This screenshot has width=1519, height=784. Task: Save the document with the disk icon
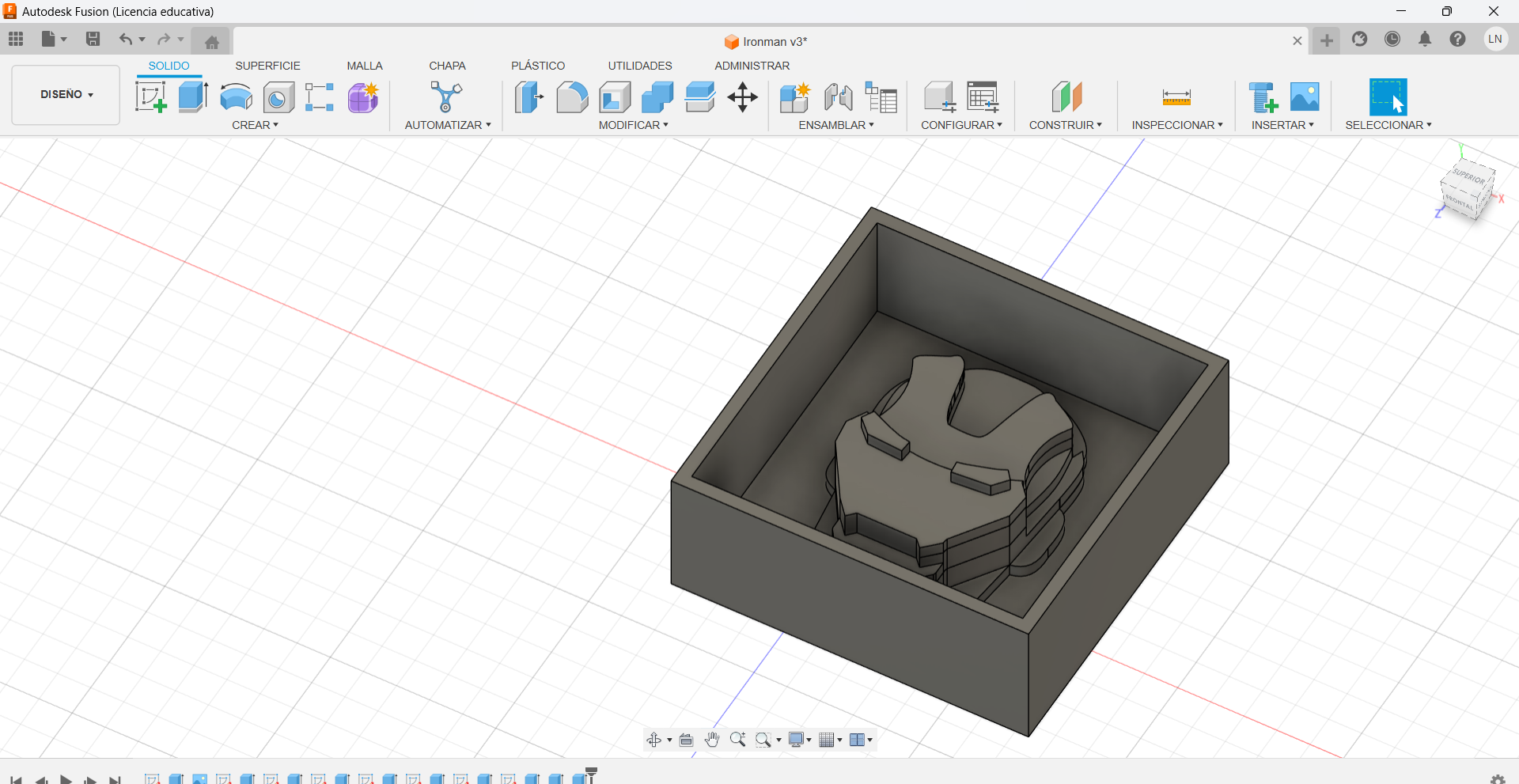click(93, 39)
